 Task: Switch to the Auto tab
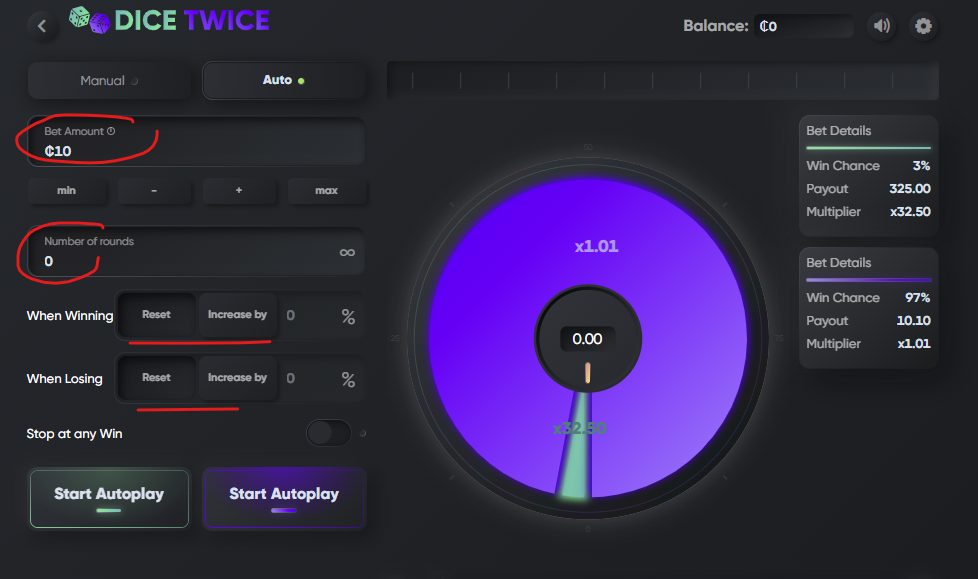(284, 80)
